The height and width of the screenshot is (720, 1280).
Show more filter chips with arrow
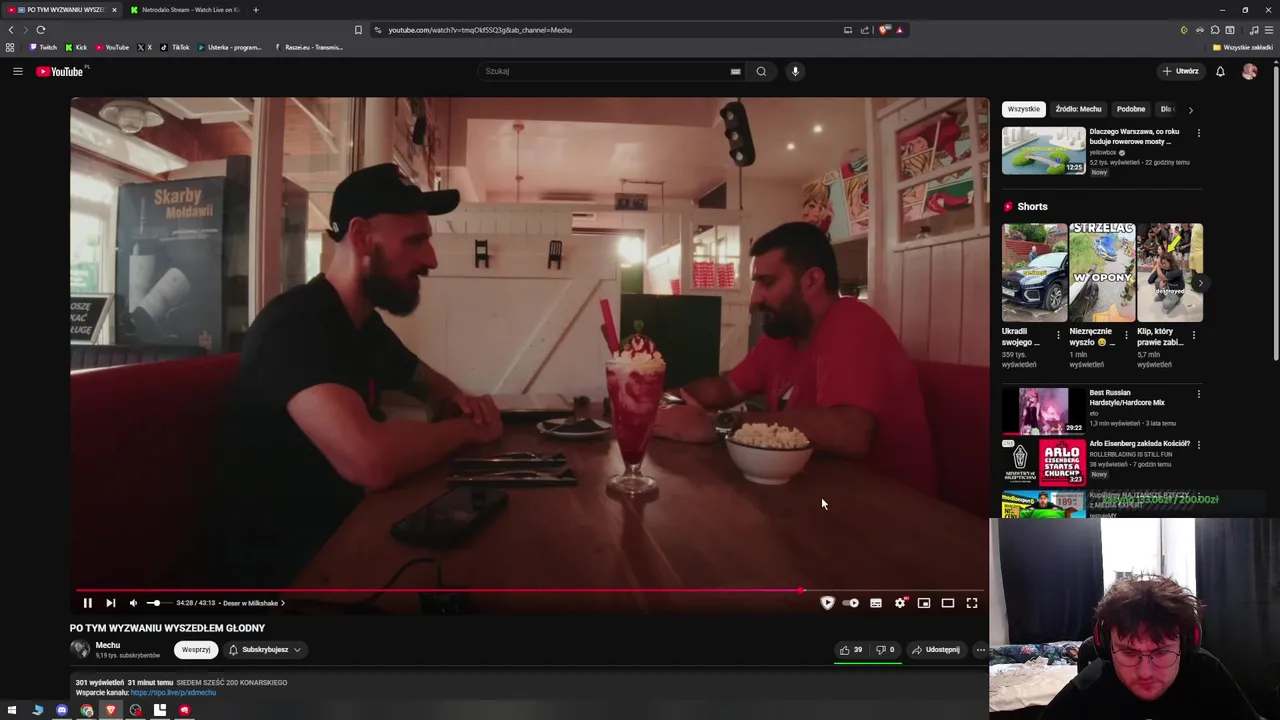pos(1190,109)
